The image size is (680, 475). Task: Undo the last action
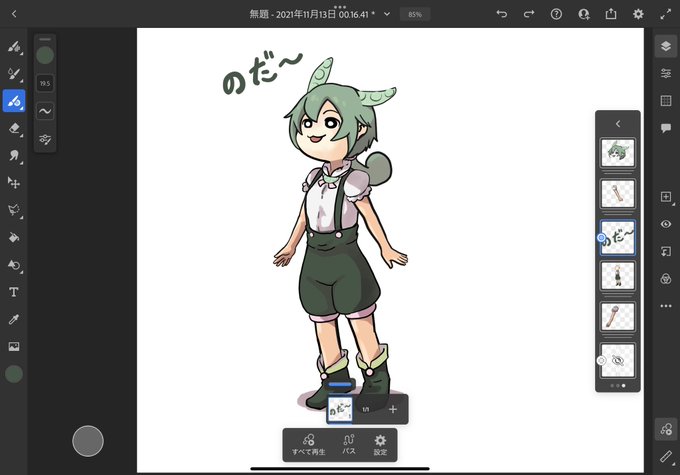coord(502,14)
